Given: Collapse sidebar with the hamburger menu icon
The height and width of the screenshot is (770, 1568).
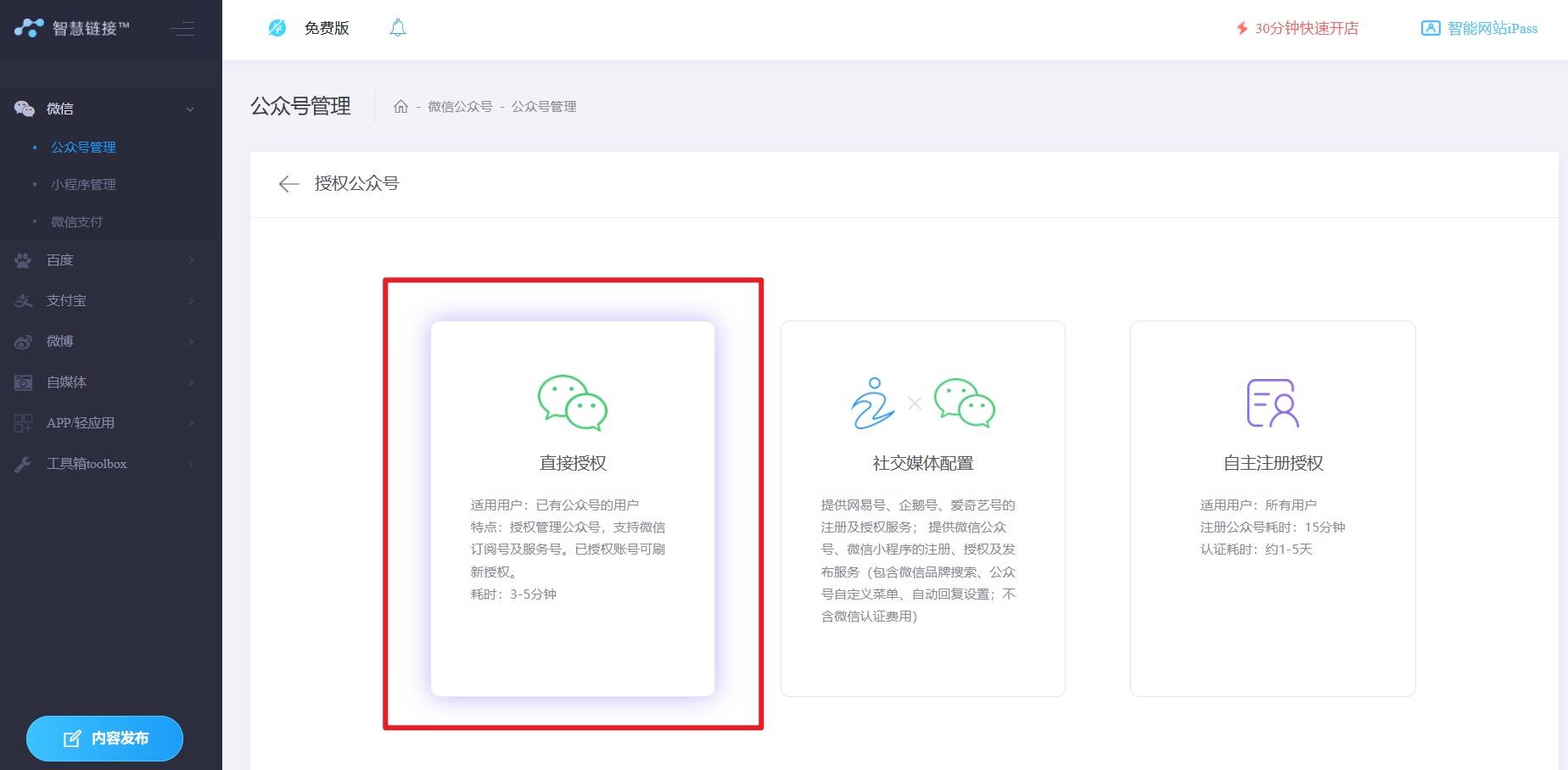Looking at the screenshot, I should click(182, 29).
